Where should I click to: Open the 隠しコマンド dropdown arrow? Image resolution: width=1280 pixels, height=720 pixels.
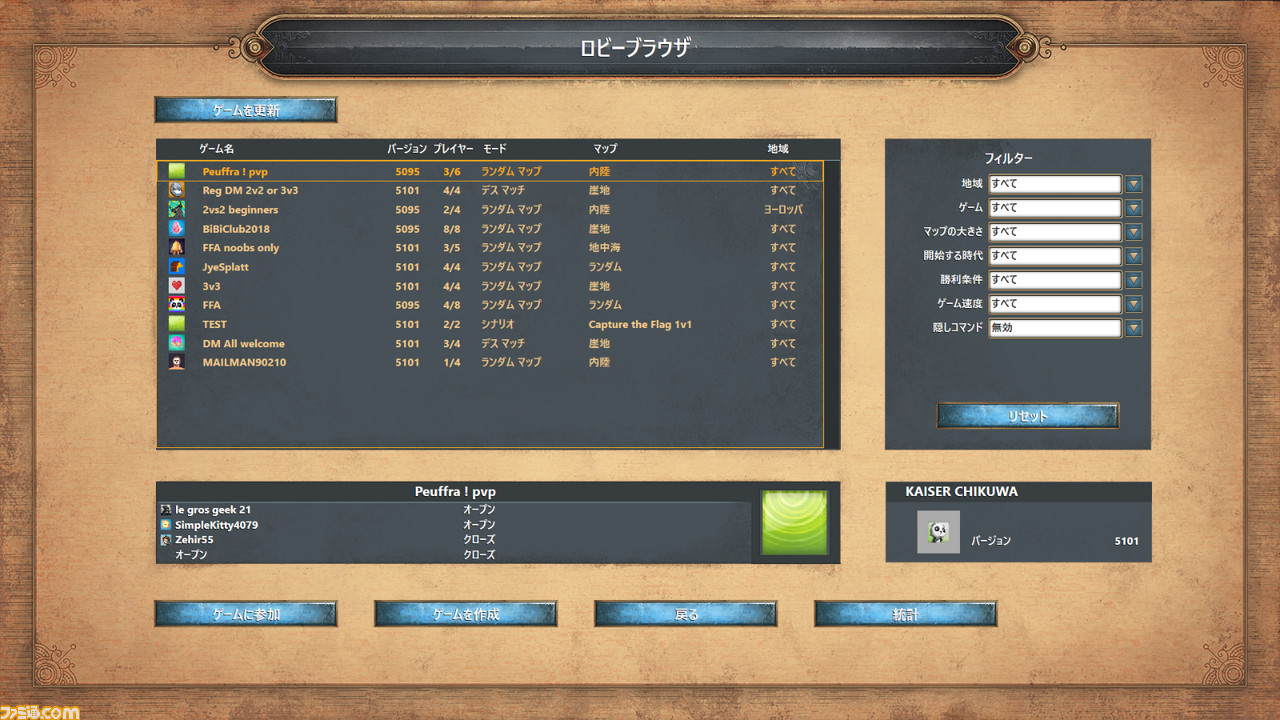click(1133, 328)
